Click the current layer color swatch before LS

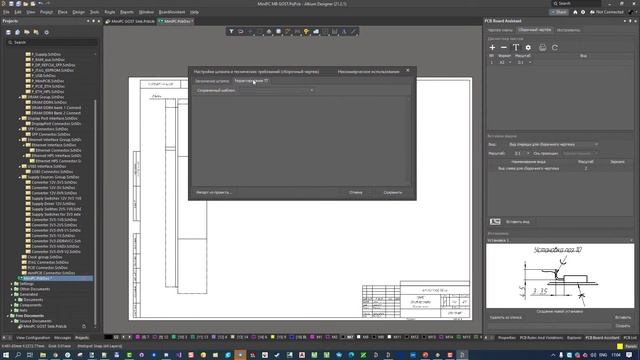pyautogui.click(x=108, y=338)
